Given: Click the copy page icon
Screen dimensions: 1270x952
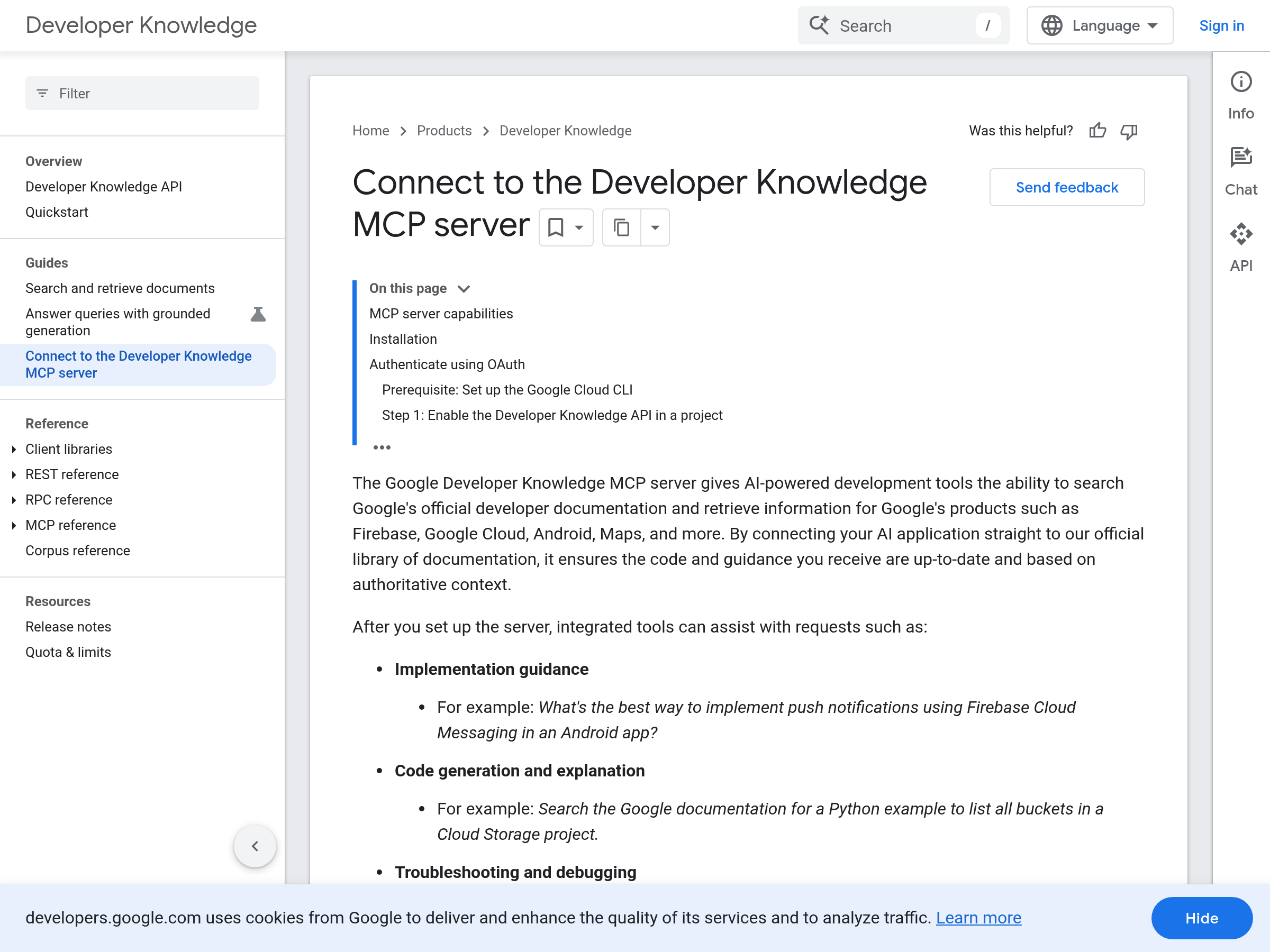Looking at the screenshot, I should [621, 227].
